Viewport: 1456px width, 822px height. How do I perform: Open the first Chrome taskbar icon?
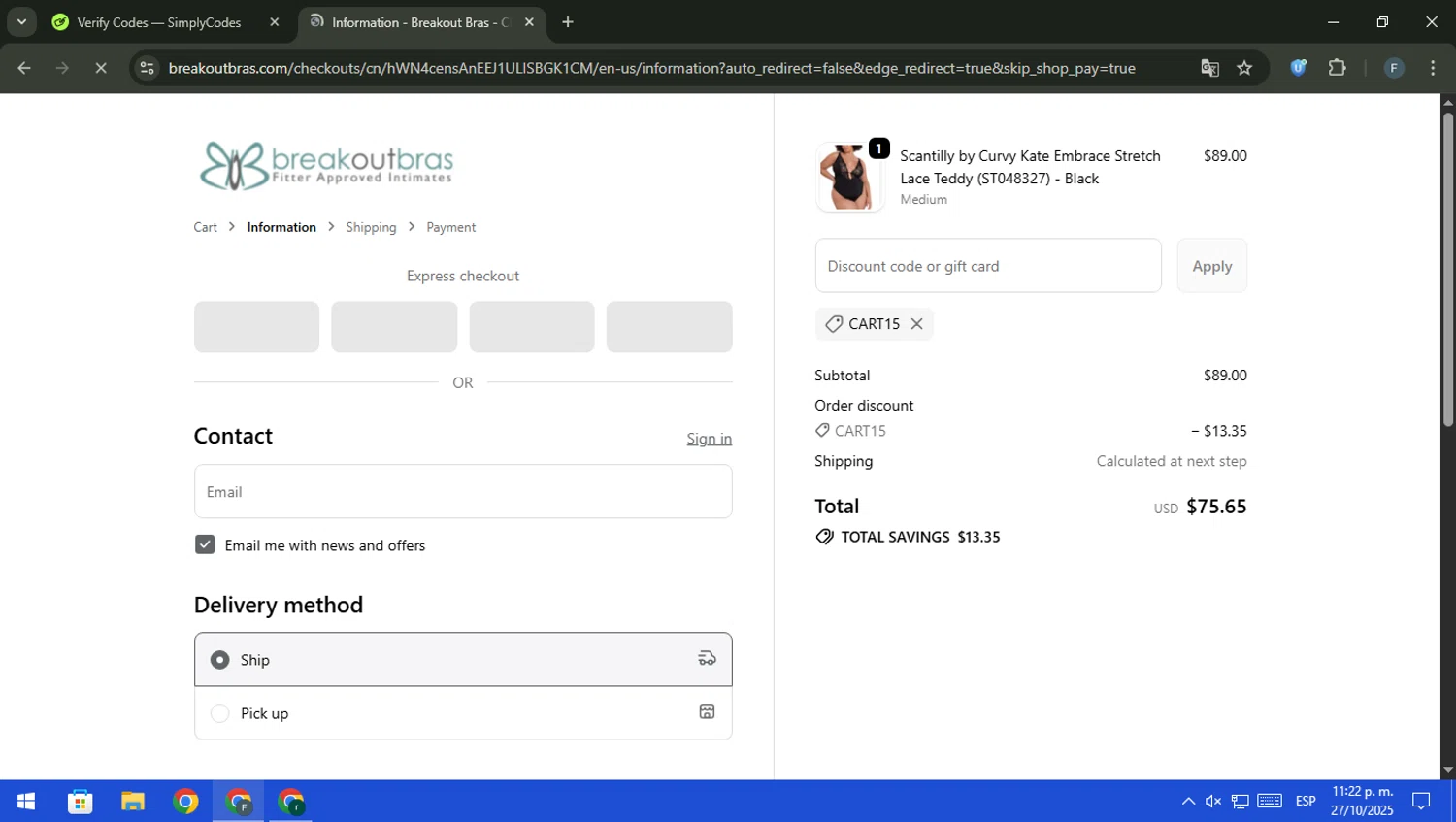point(185,802)
